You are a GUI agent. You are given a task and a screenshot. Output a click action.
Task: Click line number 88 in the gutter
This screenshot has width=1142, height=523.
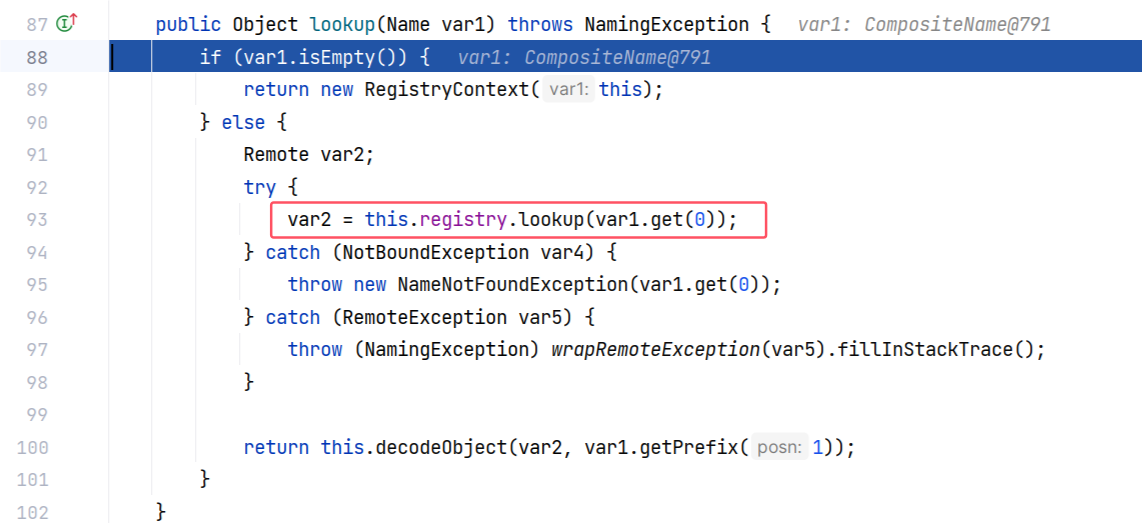point(36,57)
